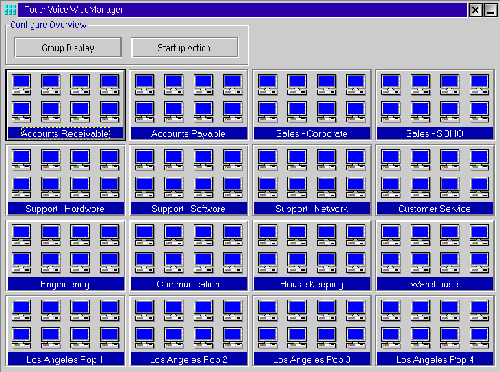Viewport: 500px width, 372px height.
Task: Open the Los Angeles Pop 2 group label
Action: (x=189, y=359)
